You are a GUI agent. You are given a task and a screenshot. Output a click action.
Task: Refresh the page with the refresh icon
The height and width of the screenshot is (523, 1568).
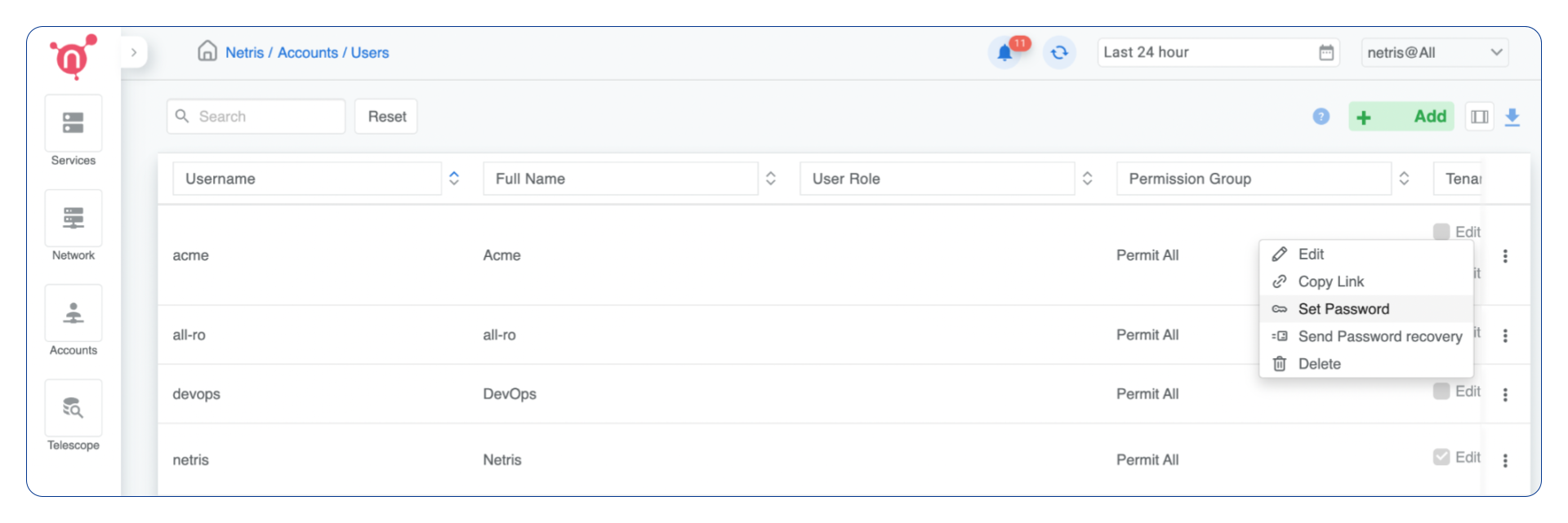pyautogui.click(x=1059, y=51)
